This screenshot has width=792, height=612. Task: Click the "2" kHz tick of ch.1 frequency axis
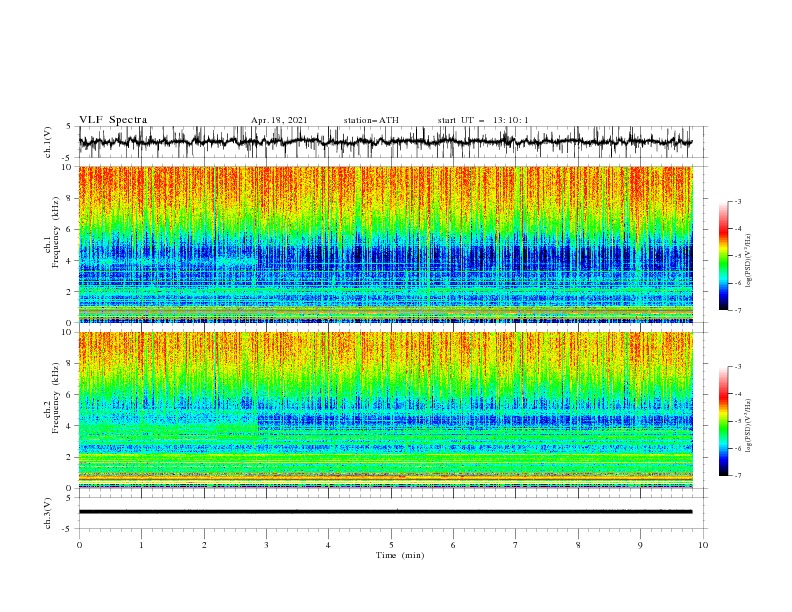click(x=70, y=292)
